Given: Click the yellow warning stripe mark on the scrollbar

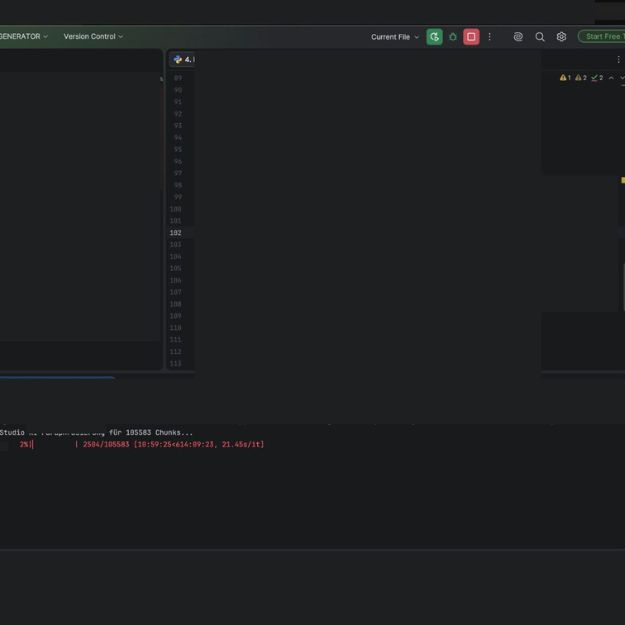Looking at the screenshot, I should click(623, 181).
